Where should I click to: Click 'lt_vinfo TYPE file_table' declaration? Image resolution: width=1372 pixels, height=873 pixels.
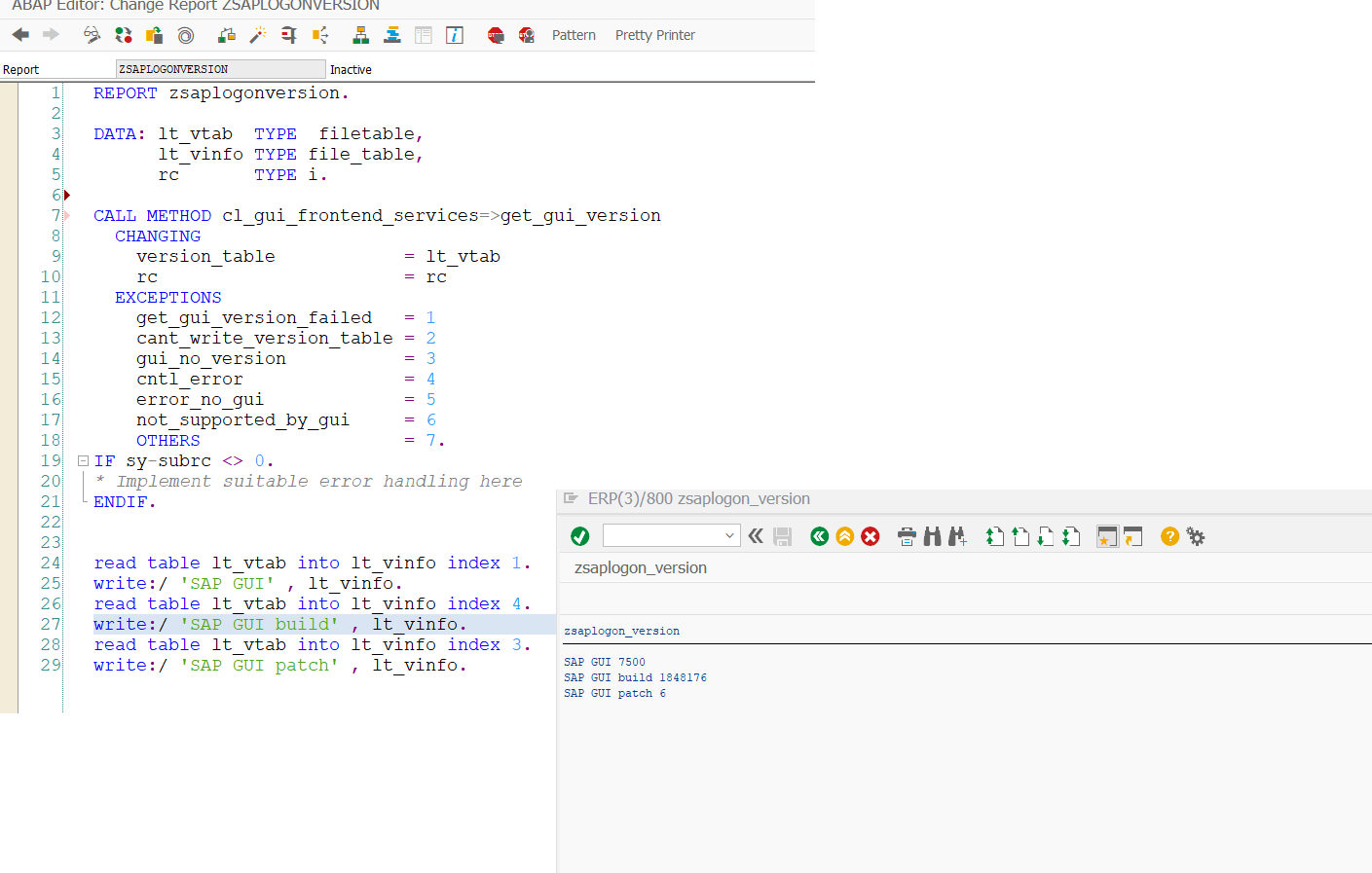click(x=290, y=155)
